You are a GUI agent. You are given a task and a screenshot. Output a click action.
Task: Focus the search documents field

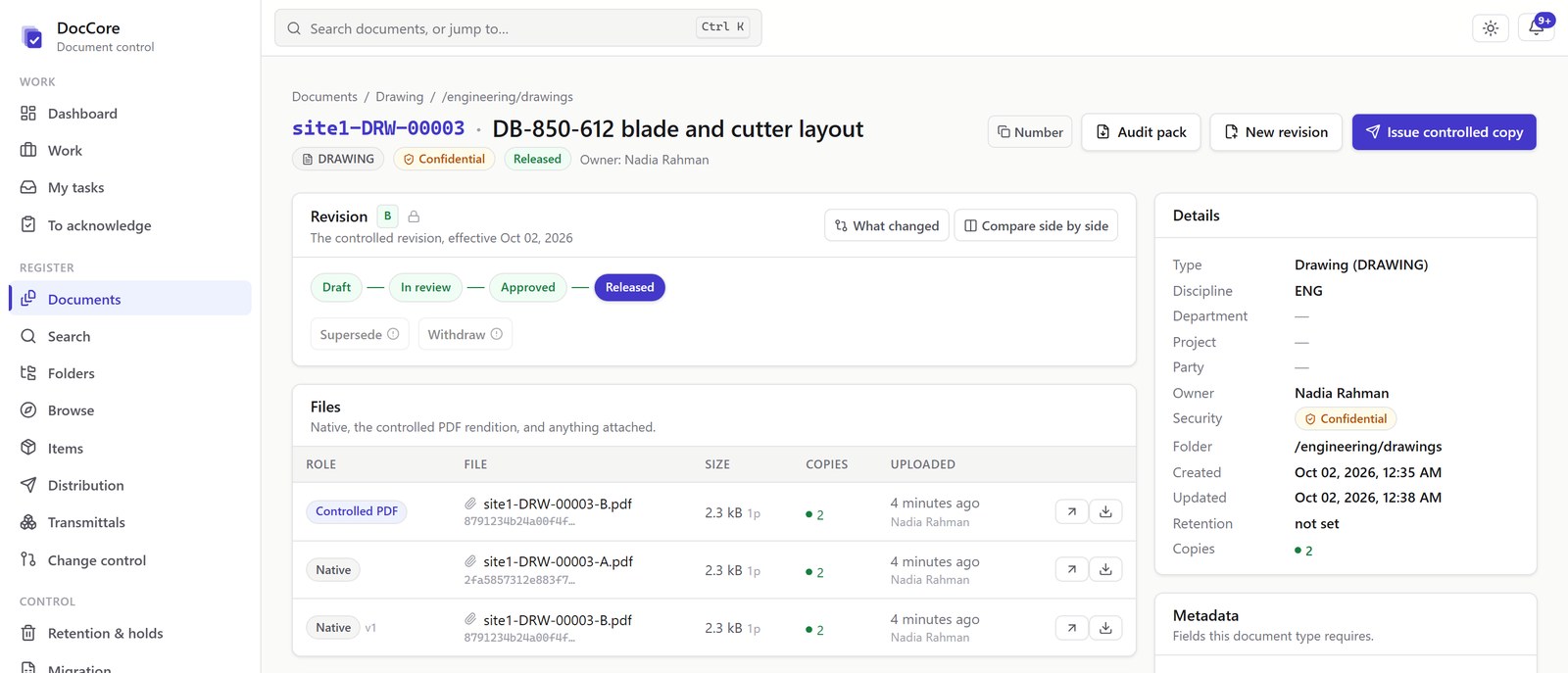click(518, 28)
